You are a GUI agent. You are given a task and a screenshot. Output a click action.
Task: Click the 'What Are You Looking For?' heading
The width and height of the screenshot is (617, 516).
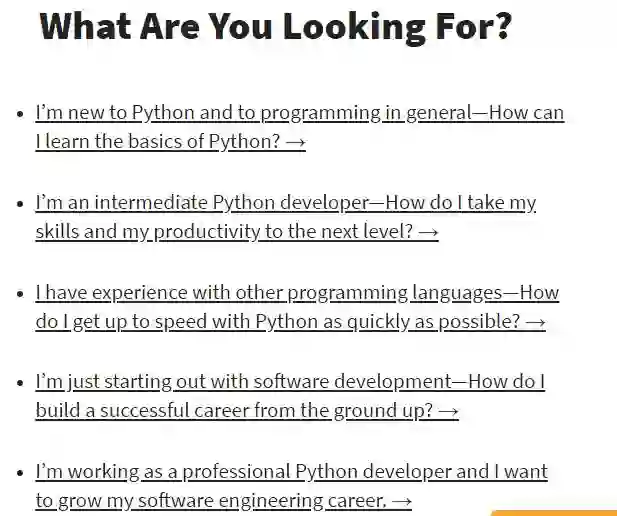pyautogui.click(x=277, y=27)
